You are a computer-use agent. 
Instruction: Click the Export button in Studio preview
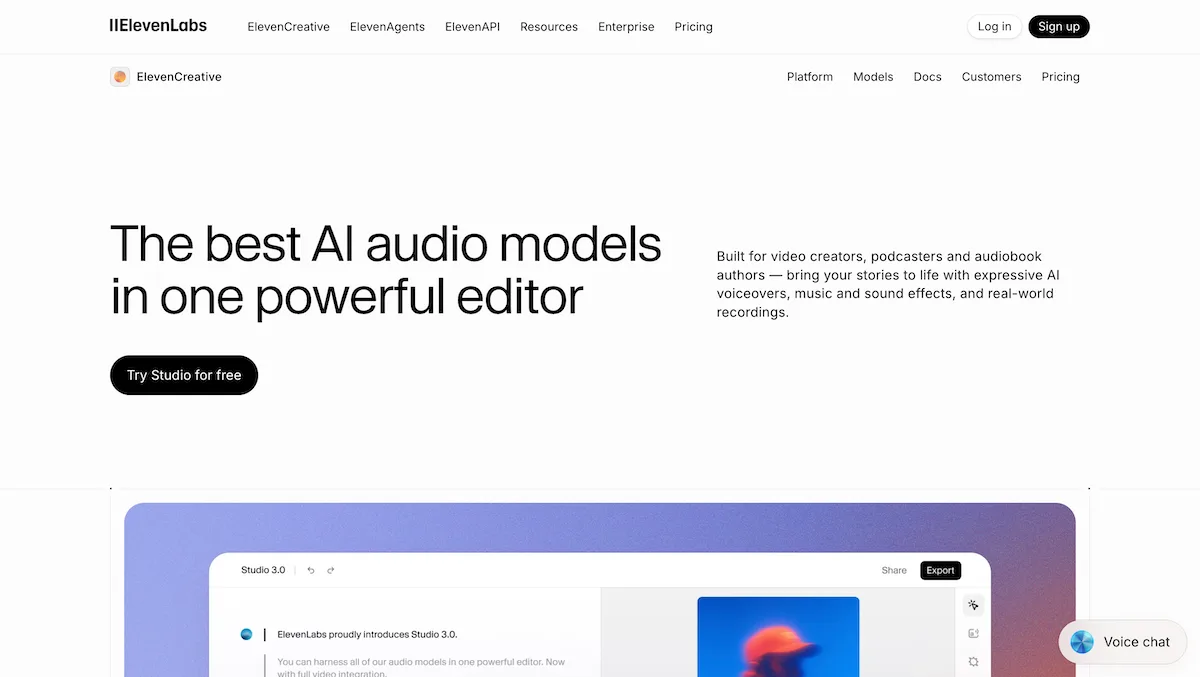(940, 570)
